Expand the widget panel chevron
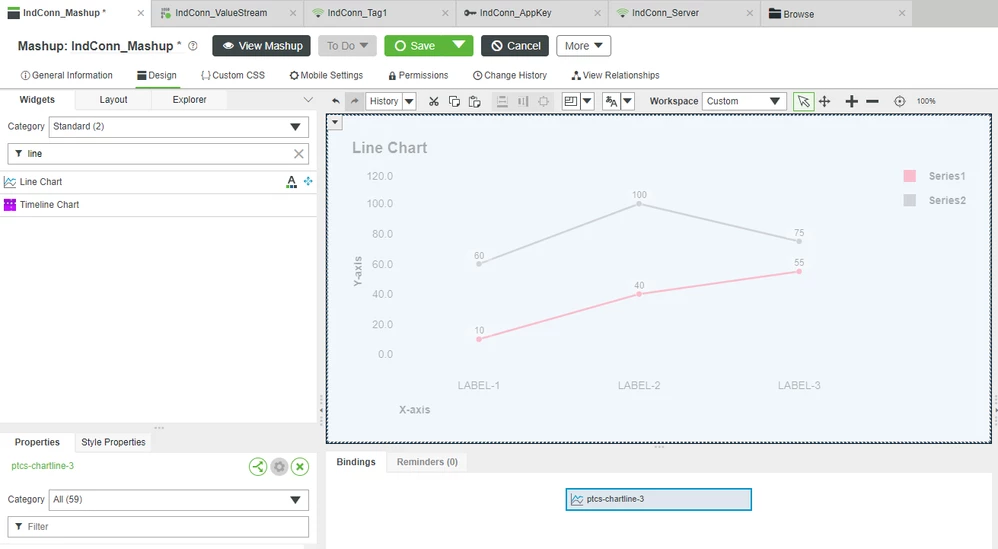The image size is (998, 549). (308, 100)
